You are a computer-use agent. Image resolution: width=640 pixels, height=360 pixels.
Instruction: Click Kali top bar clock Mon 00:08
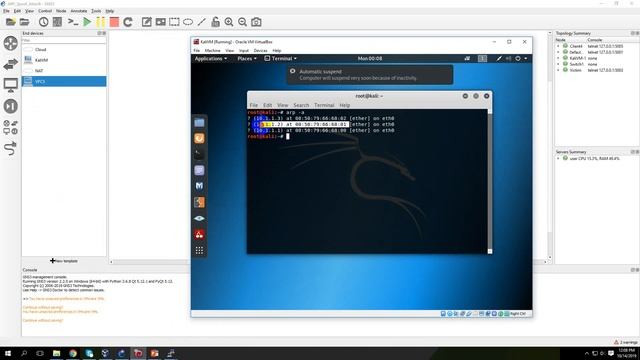(x=370, y=58)
